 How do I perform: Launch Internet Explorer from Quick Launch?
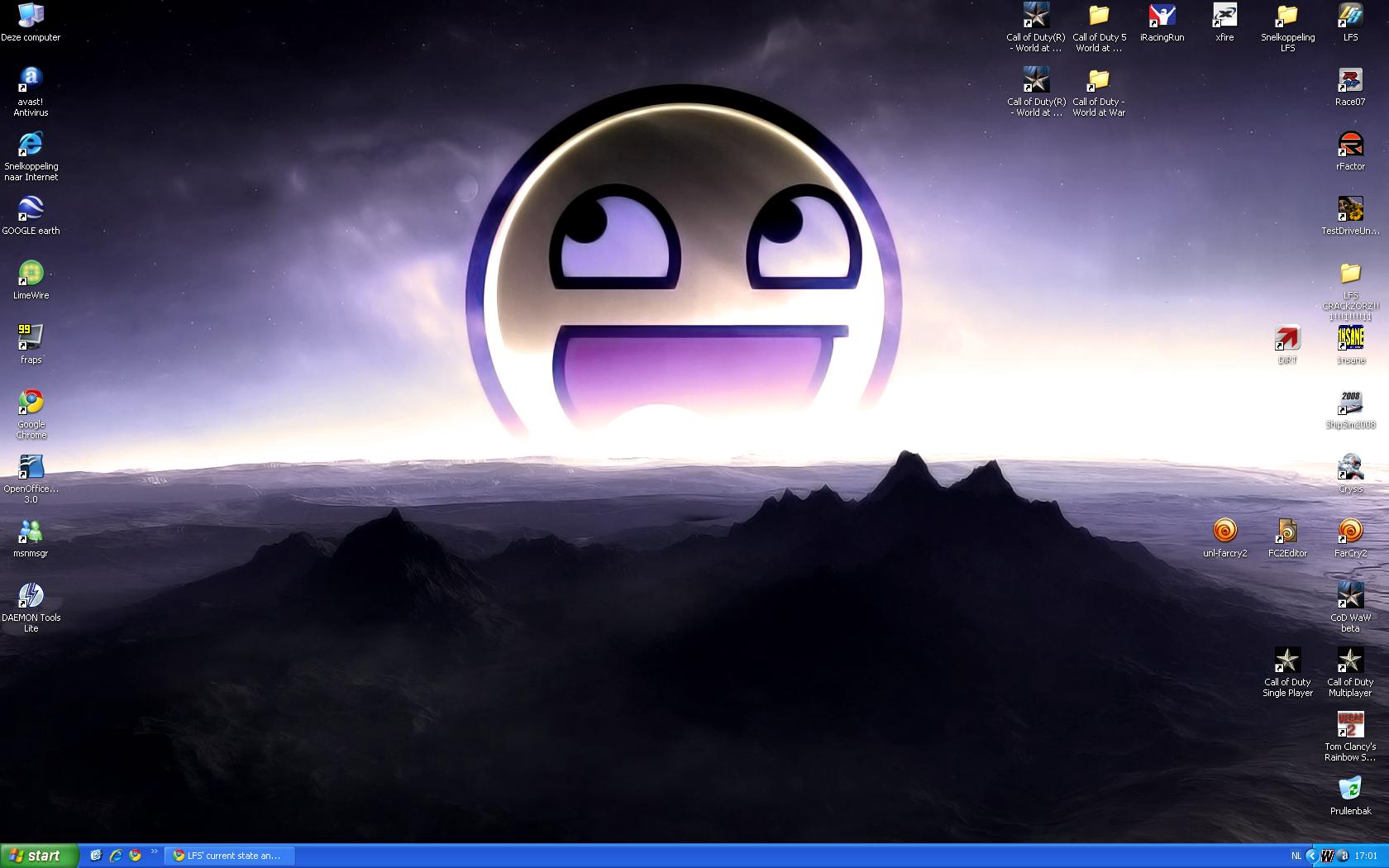pyautogui.click(x=116, y=856)
